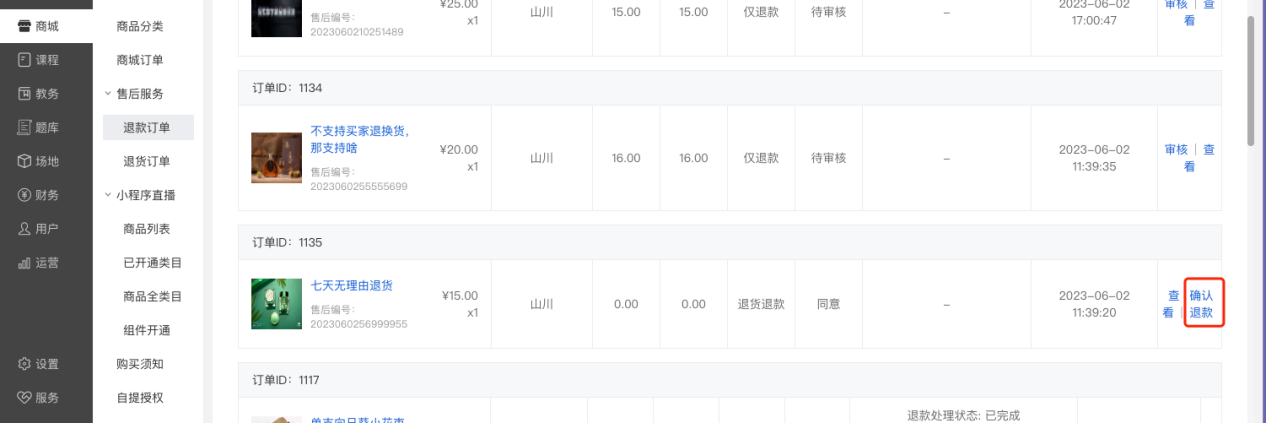Viewport: 1266px width, 423px height.
Task: Select the 教务 academic affairs icon
Action: tap(24, 94)
